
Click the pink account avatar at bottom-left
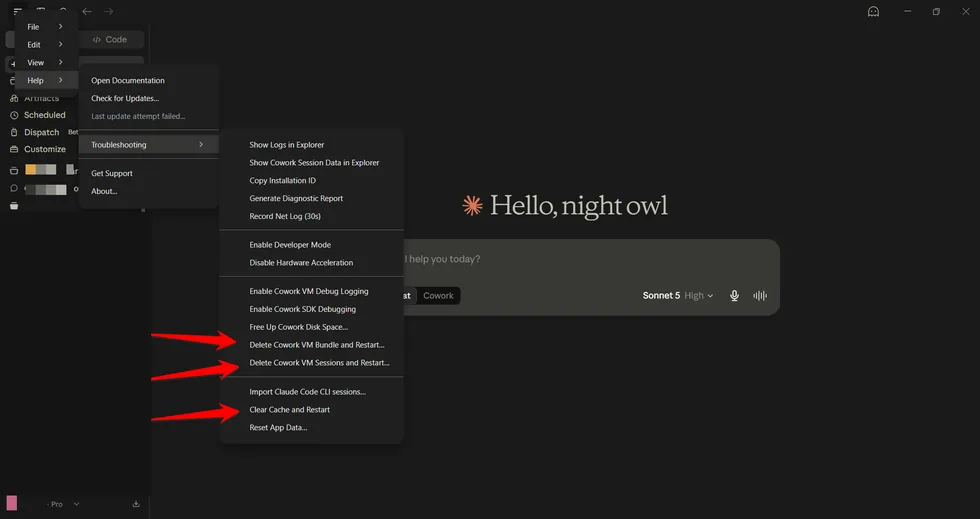pyautogui.click(x=12, y=503)
